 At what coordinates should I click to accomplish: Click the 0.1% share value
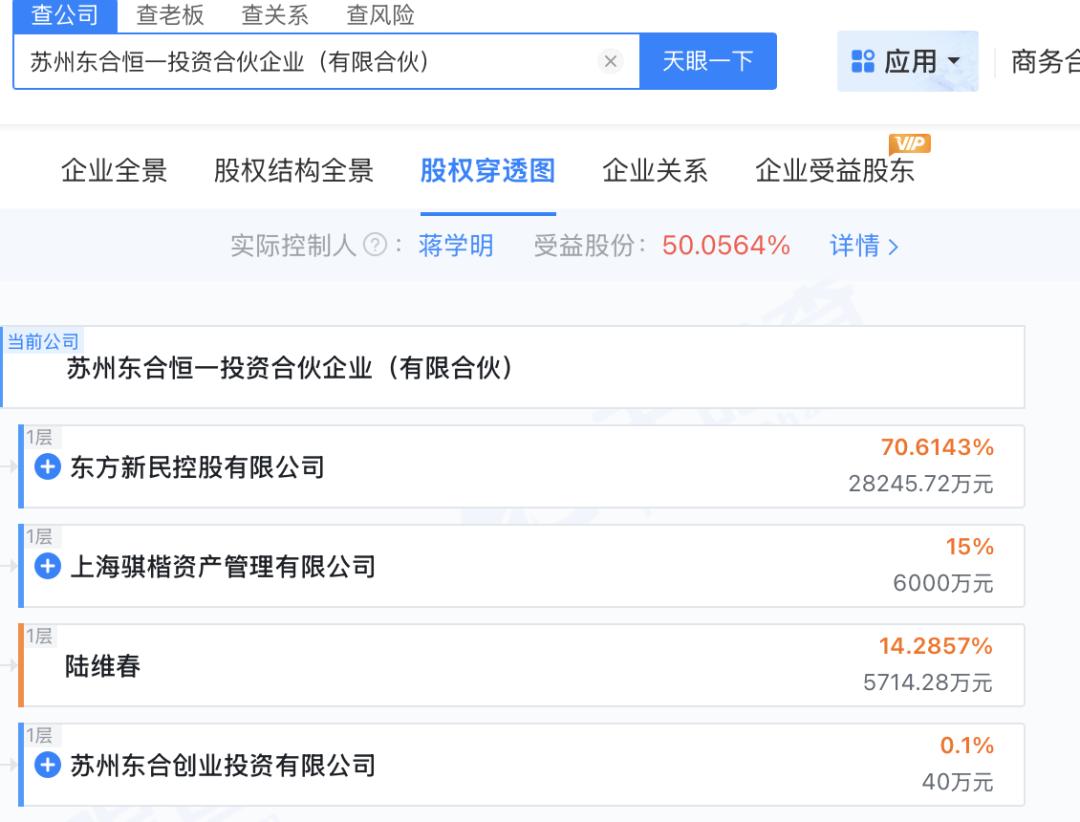click(x=967, y=745)
